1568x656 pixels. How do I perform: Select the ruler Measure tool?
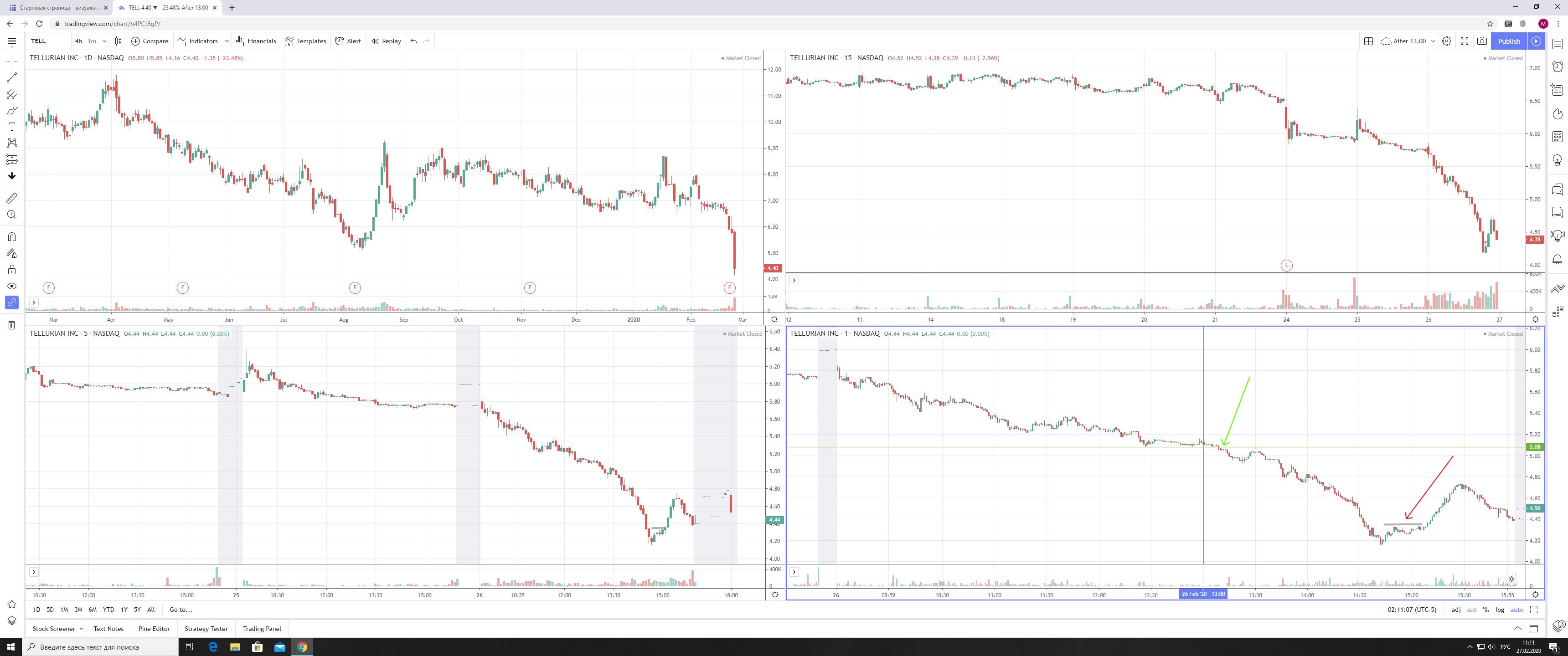(11, 198)
